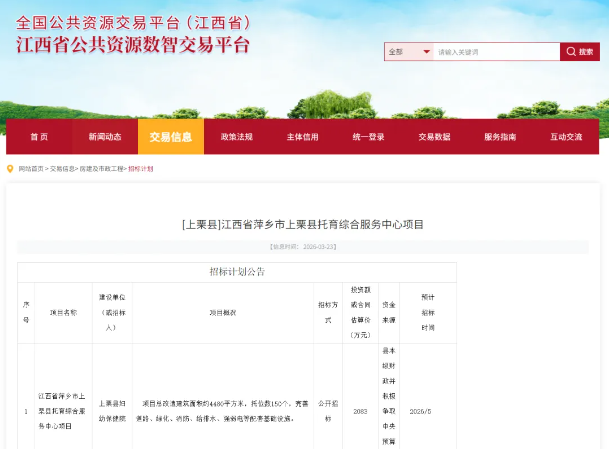The width and height of the screenshot is (610, 473).
Task: Click the 全国公共资源交易平台（江西省） heading
Action: point(133,23)
